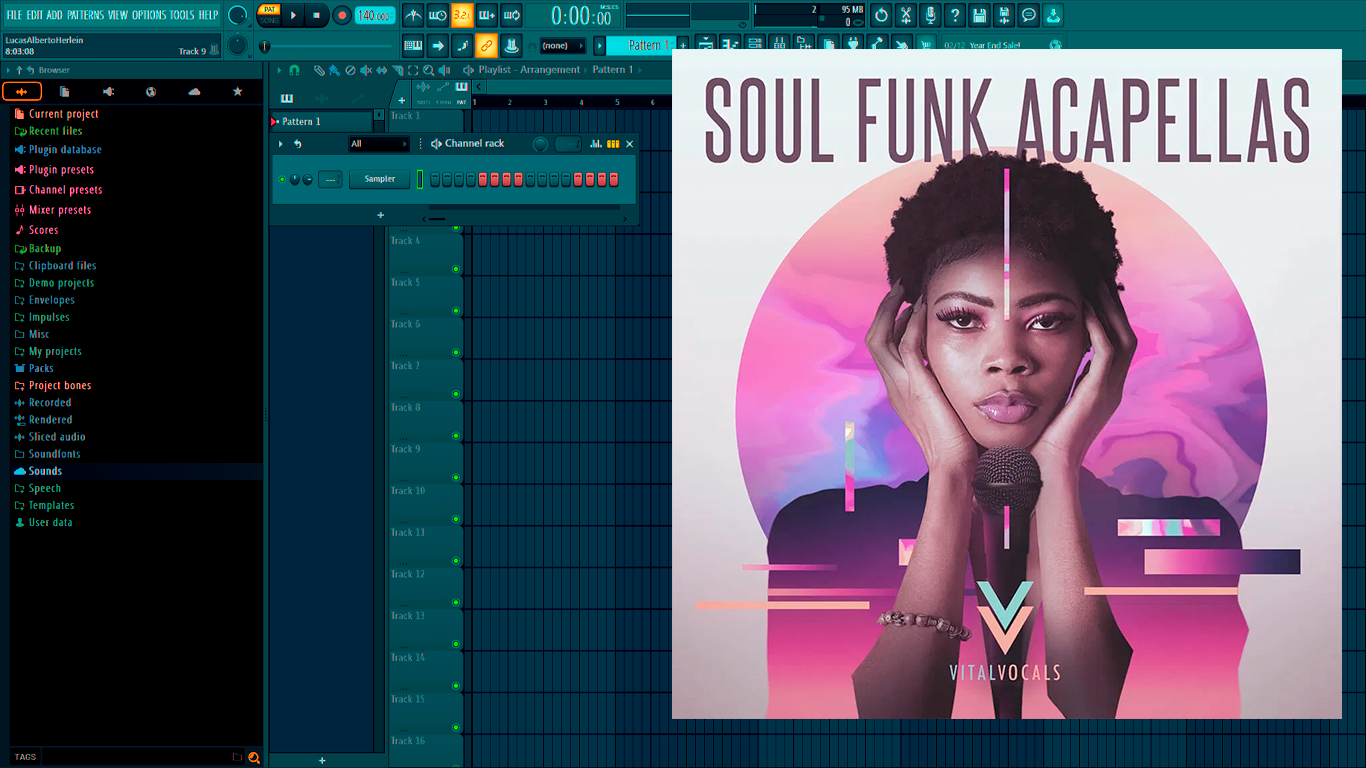Add a channel with the plus button
This screenshot has height=768, width=1366.
pos(380,215)
